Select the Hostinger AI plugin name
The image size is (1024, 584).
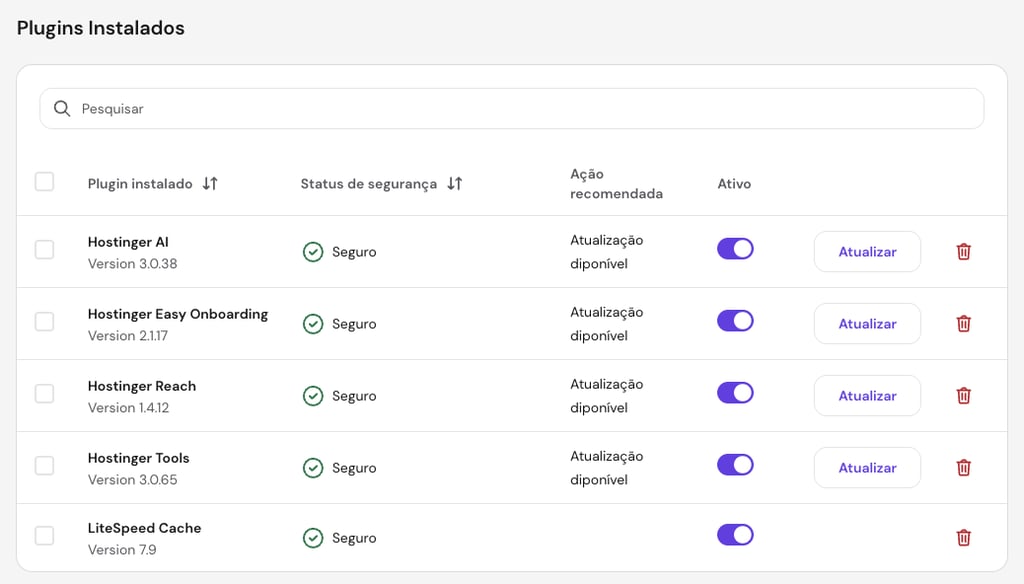click(128, 242)
